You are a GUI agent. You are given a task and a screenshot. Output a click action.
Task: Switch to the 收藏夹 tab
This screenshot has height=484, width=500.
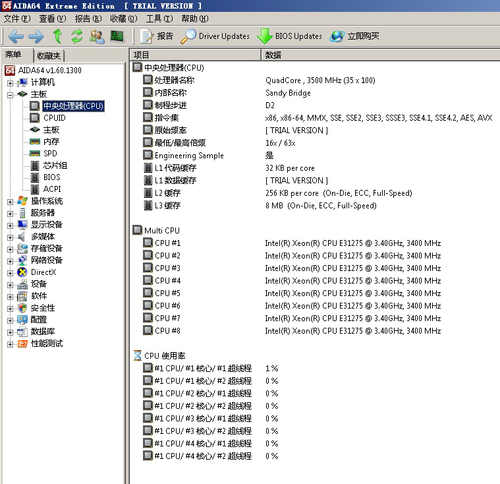49,55
